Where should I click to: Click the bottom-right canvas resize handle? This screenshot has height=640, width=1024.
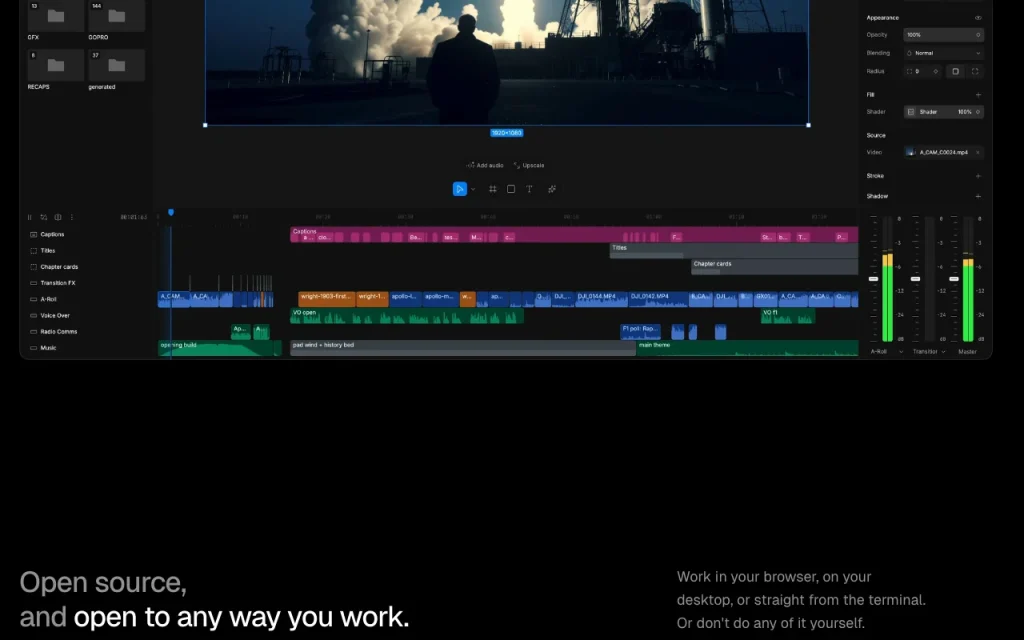click(x=808, y=125)
